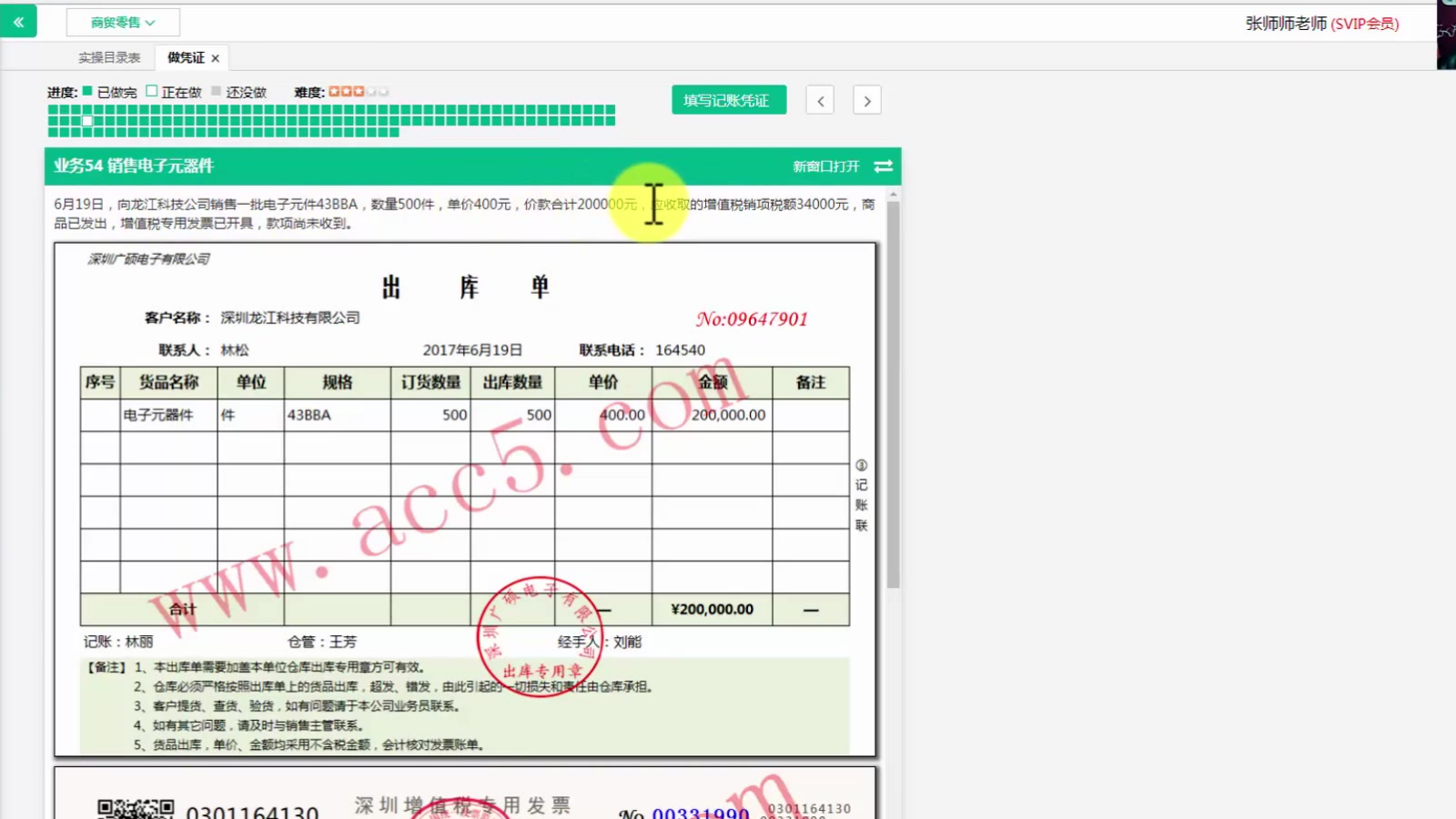
Task: Click the video thumbnail in top-right corner
Action: click(1446, 35)
